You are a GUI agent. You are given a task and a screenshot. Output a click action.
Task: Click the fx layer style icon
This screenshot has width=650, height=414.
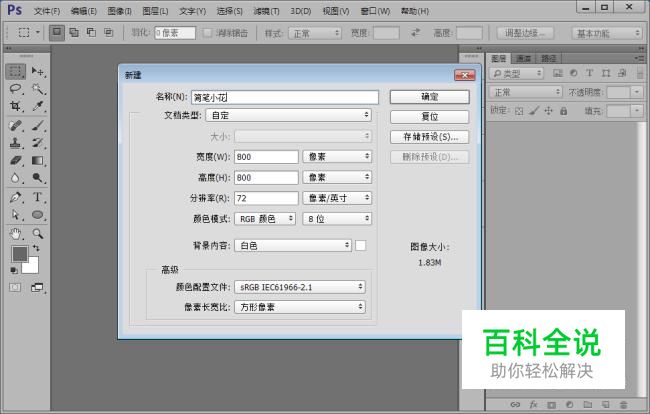[534, 404]
